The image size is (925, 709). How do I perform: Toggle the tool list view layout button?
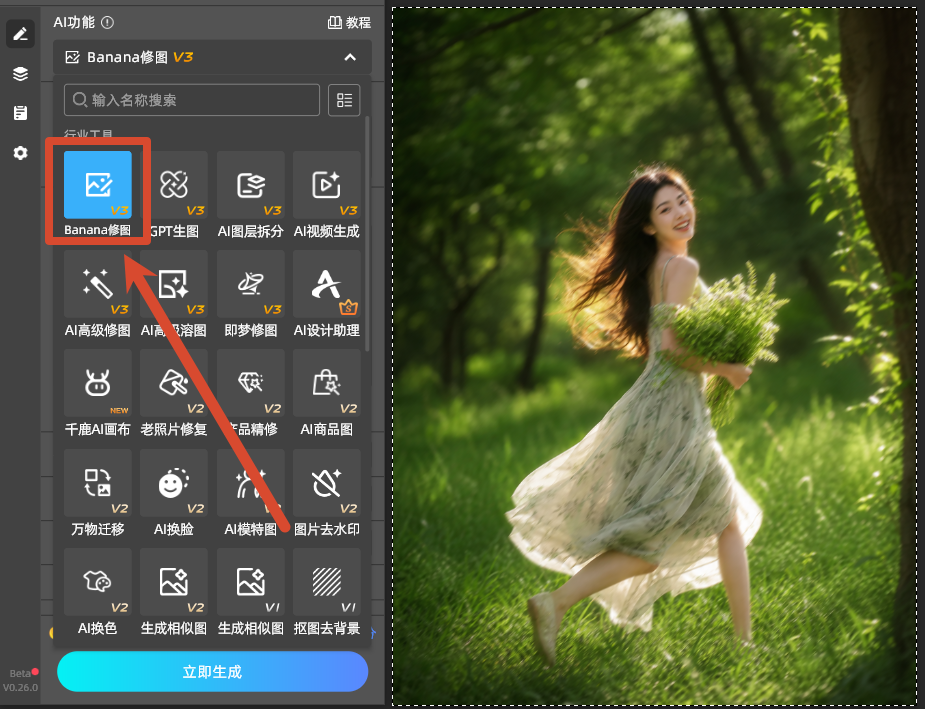345,100
